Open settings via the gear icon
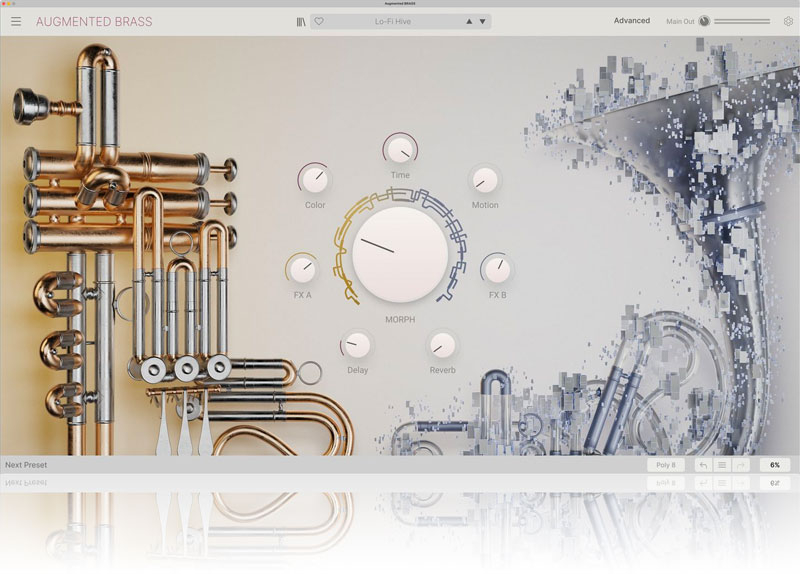The image size is (800, 574). coord(788,21)
